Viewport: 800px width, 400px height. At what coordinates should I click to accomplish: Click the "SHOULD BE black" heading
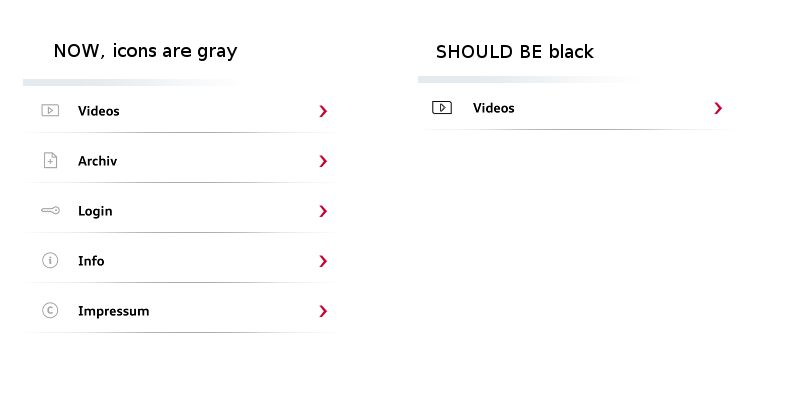[514, 52]
